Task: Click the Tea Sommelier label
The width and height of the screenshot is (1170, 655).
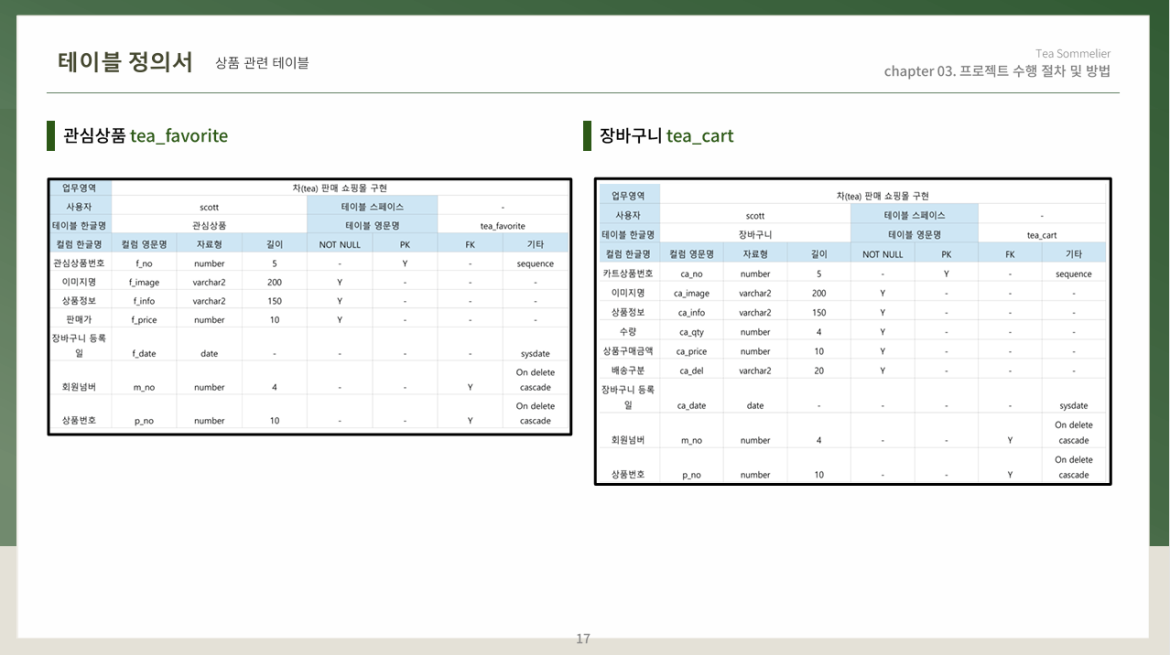Action: (x=1073, y=54)
